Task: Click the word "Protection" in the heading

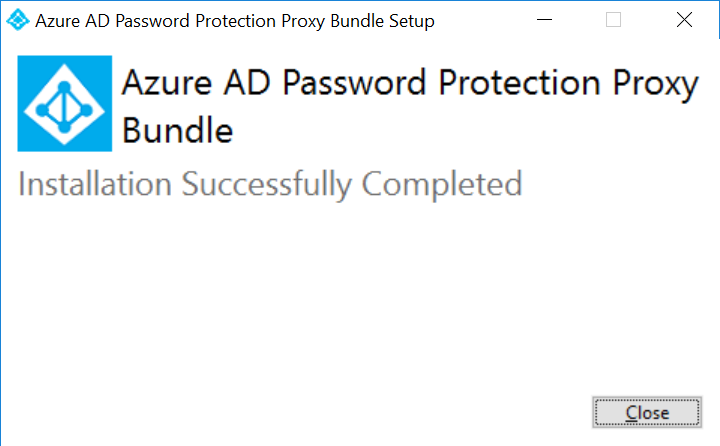Action: coord(519,83)
